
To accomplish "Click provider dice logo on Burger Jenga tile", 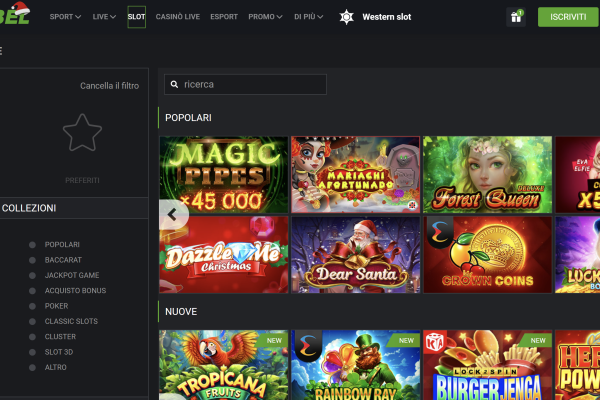I will 435,342.
